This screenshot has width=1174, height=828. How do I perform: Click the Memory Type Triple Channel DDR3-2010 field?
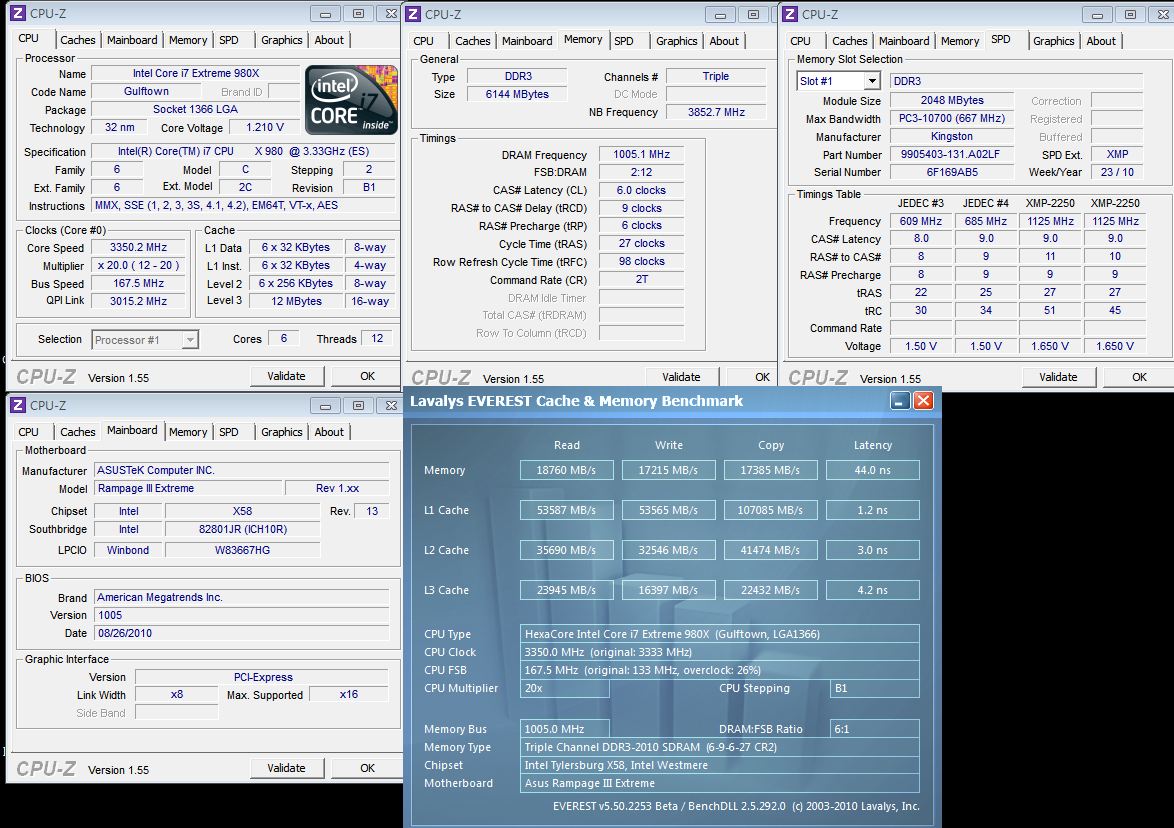(720, 747)
